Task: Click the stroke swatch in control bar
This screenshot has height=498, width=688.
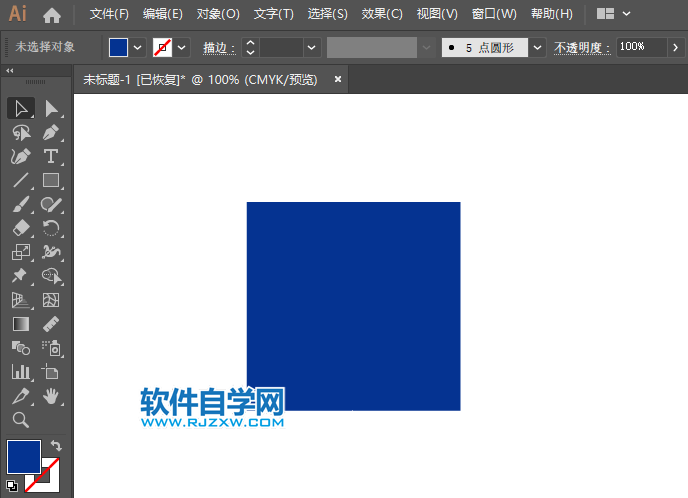Action: pos(162,47)
